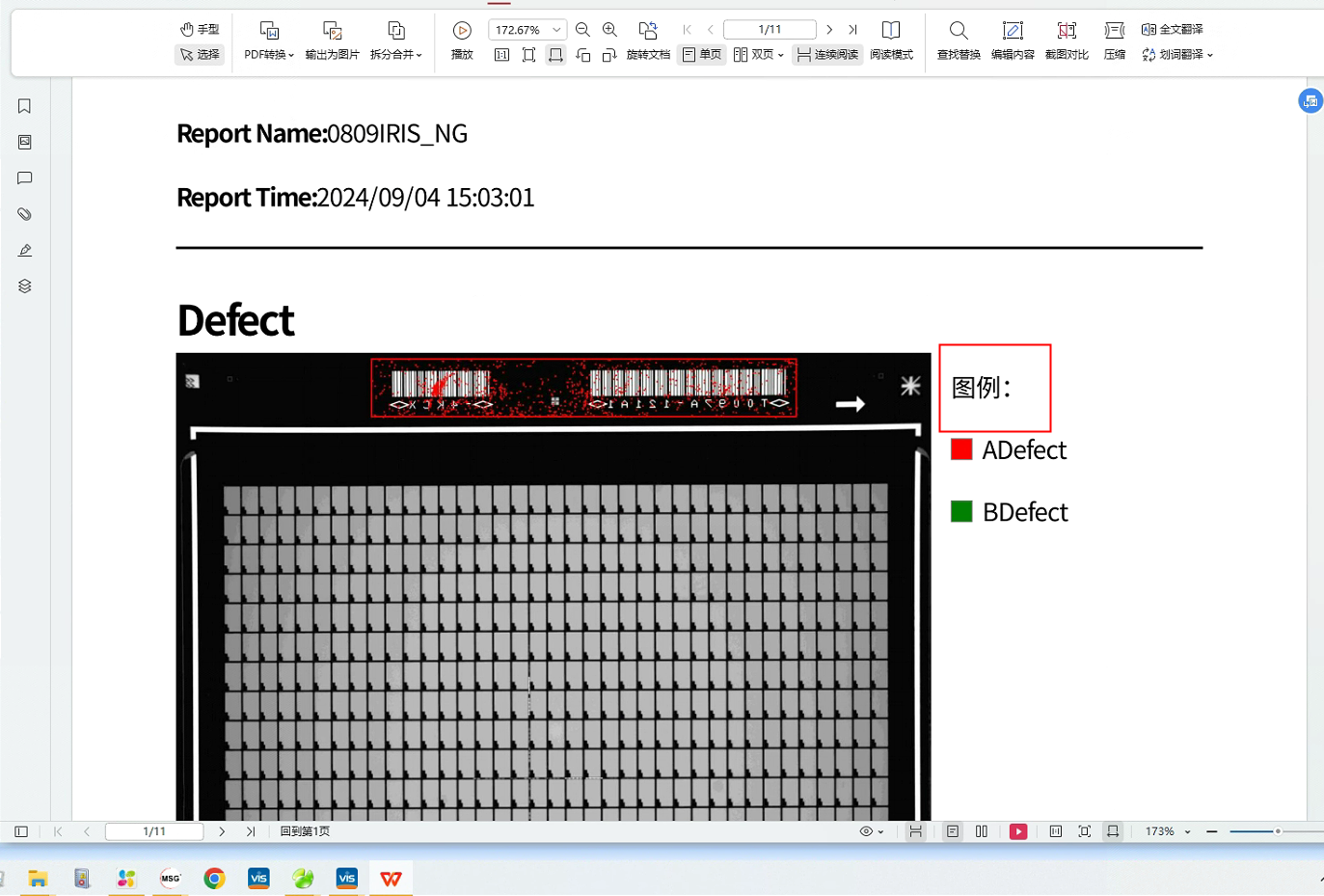This screenshot has width=1324, height=896.
Task: Open eye protection mode dropdown
Action: point(871,831)
